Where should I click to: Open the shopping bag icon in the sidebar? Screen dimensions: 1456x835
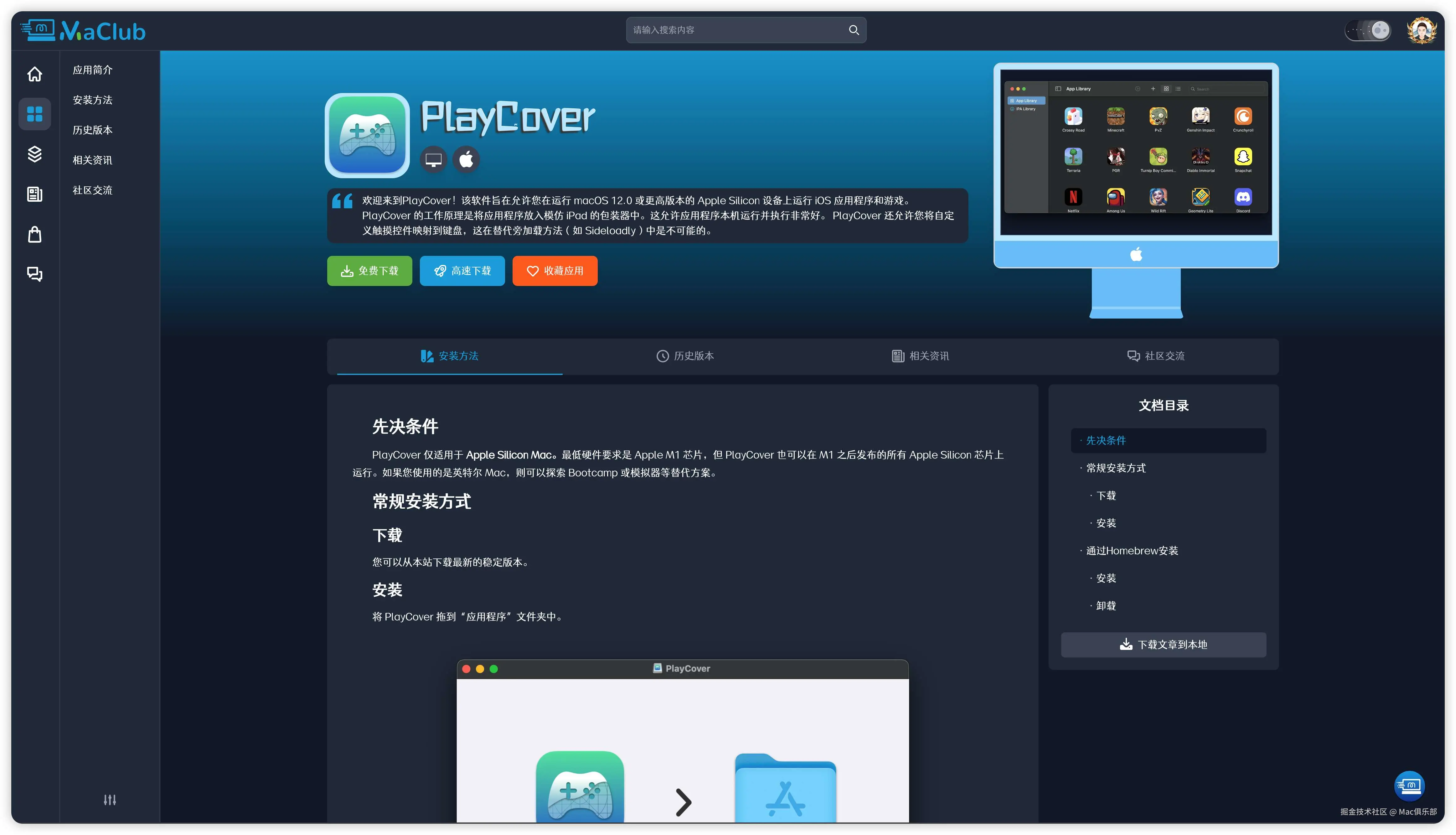pyautogui.click(x=34, y=234)
